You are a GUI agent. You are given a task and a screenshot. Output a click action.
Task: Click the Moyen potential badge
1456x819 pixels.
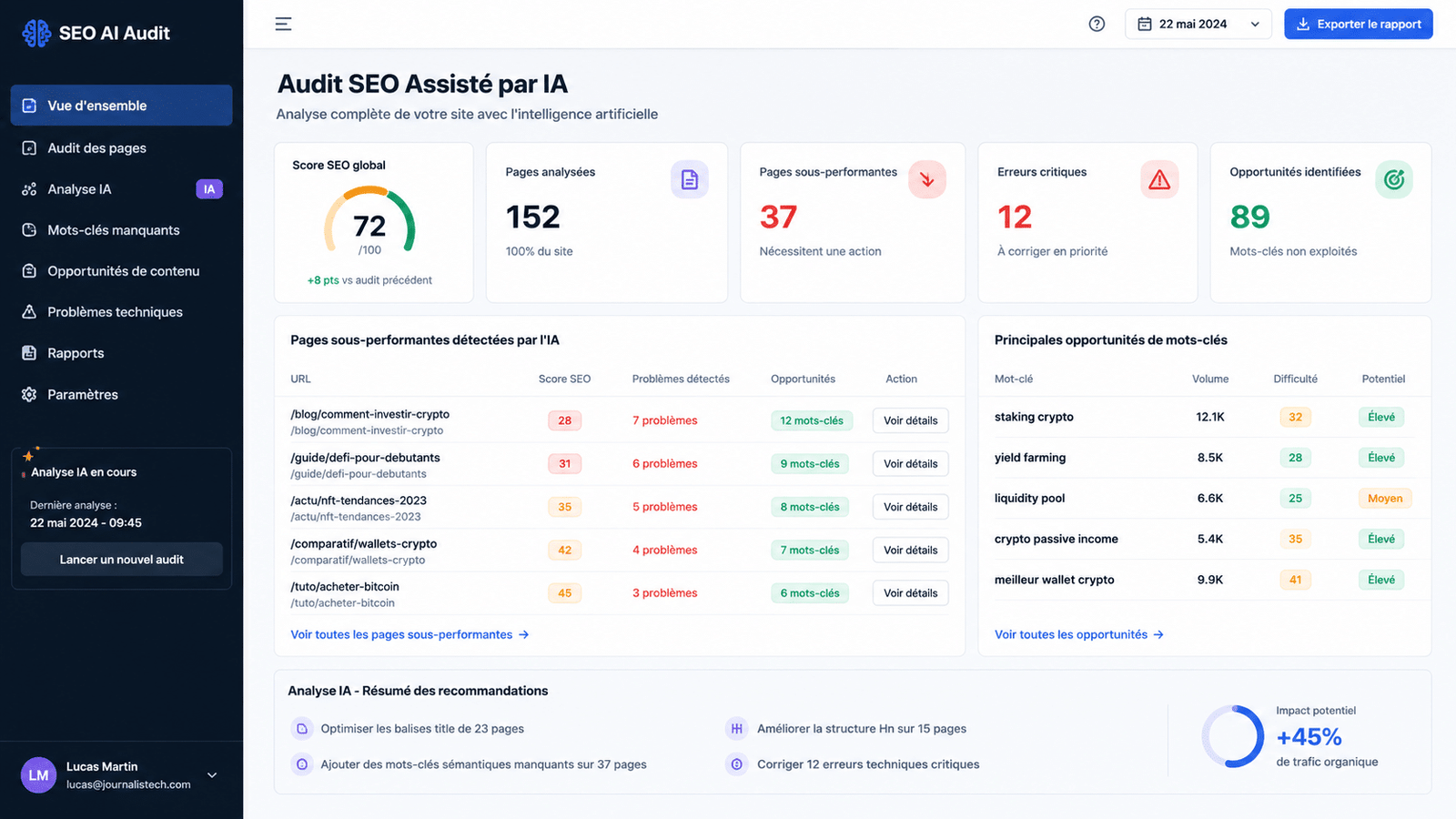click(1385, 499)
